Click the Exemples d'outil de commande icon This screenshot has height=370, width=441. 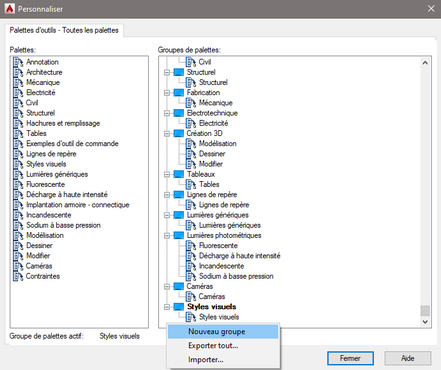click(x=18, y=144)
